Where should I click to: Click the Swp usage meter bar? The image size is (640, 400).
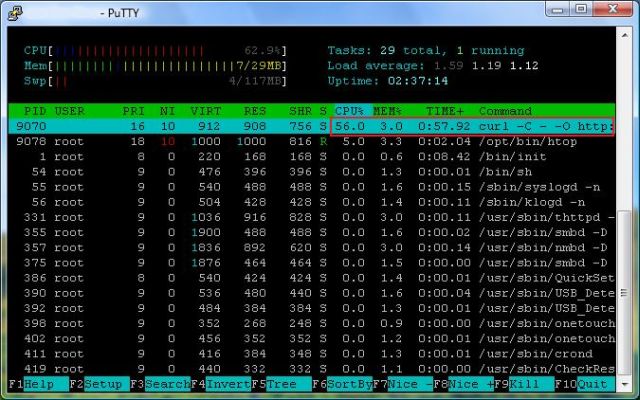click(155, 81)
